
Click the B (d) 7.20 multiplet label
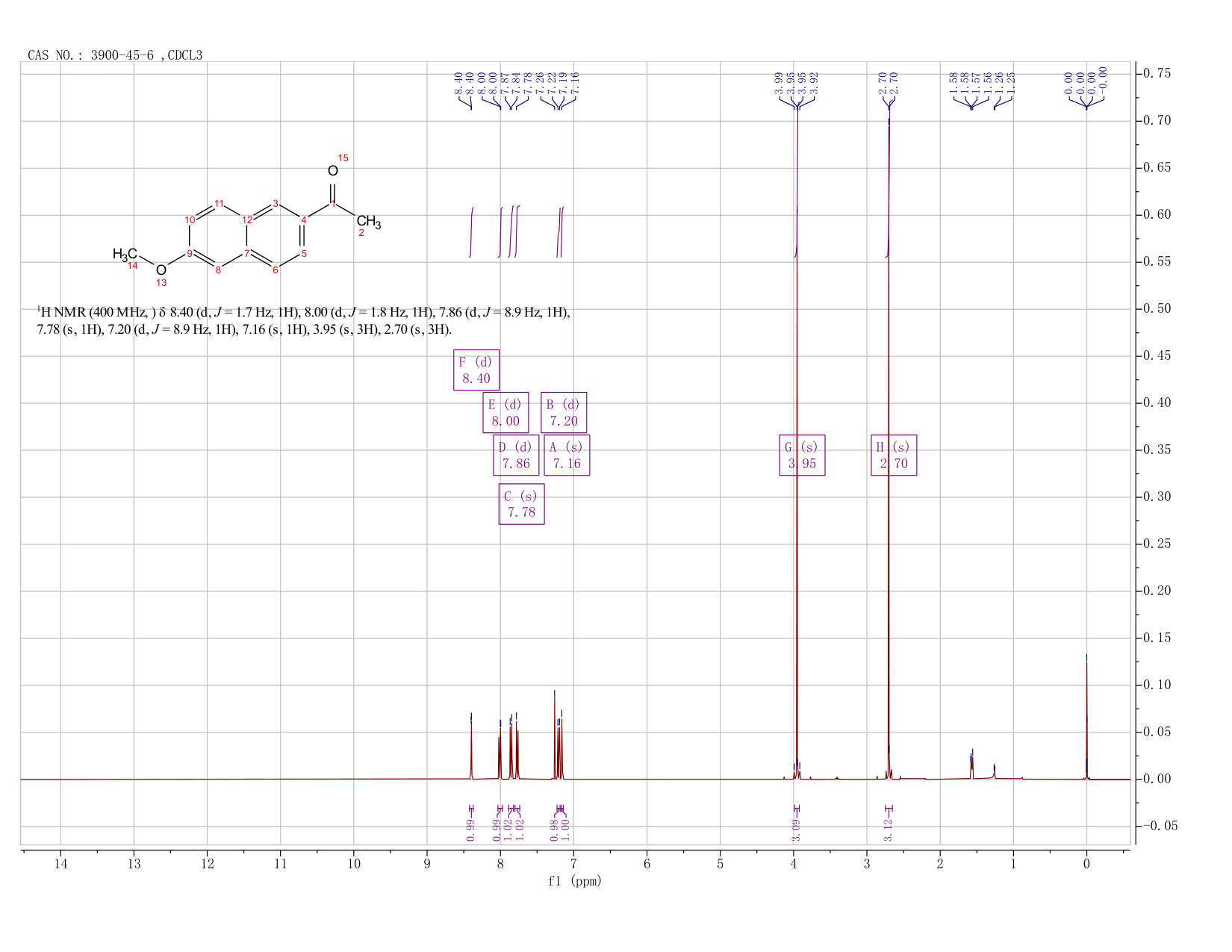click(564, 412)
